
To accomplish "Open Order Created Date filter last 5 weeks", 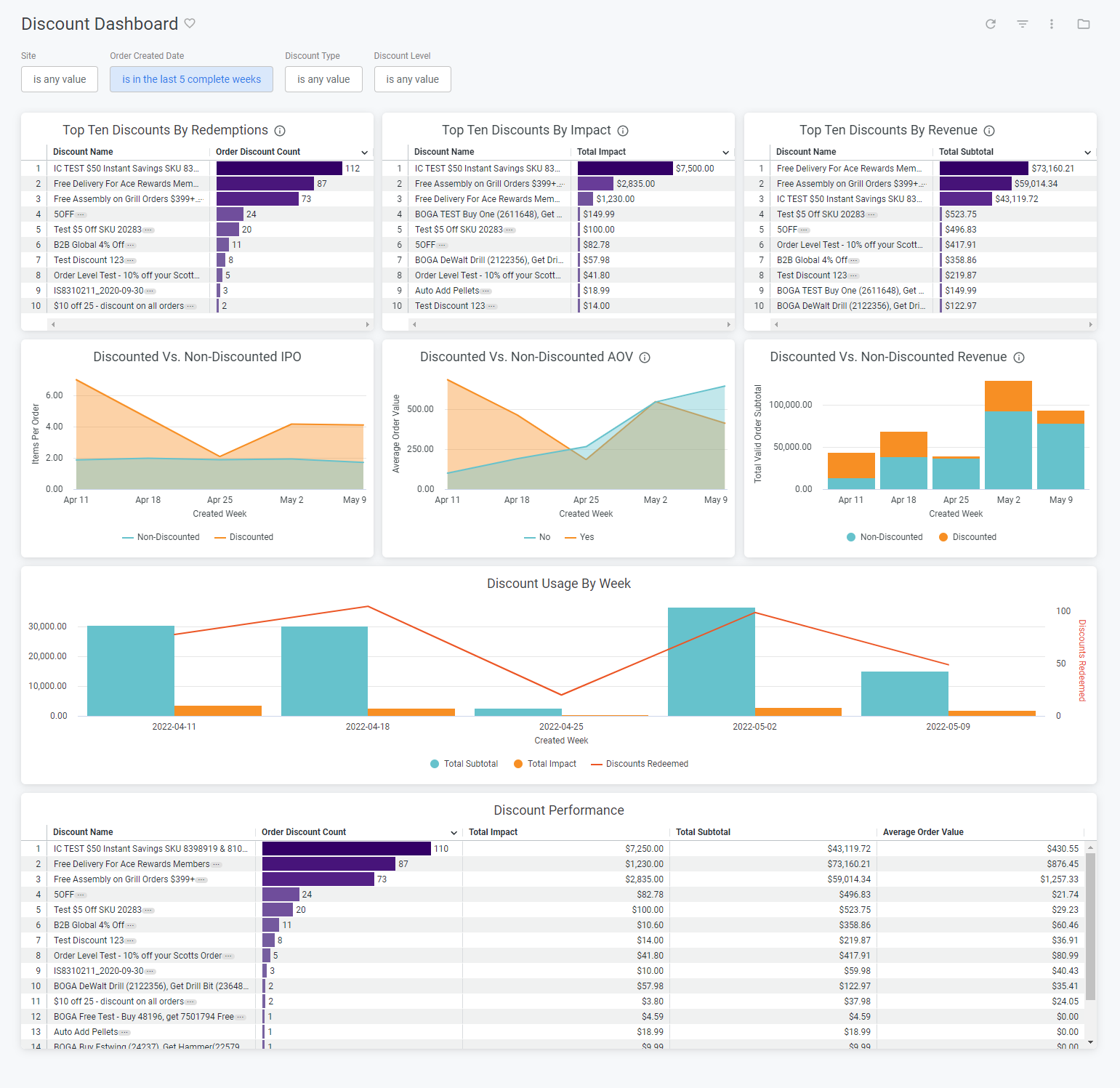I will (x=191, y=79).
